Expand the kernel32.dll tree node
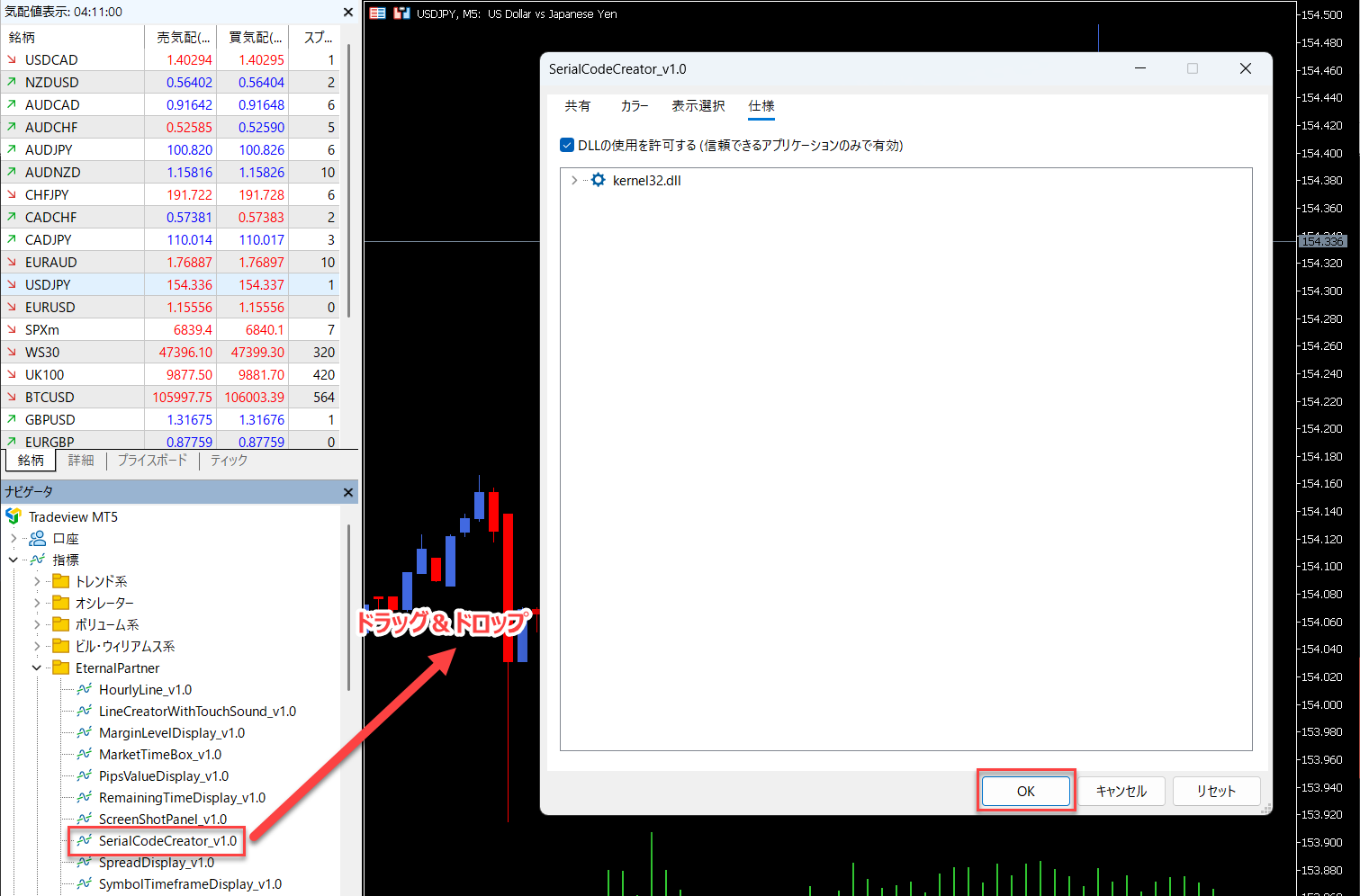 574,180
